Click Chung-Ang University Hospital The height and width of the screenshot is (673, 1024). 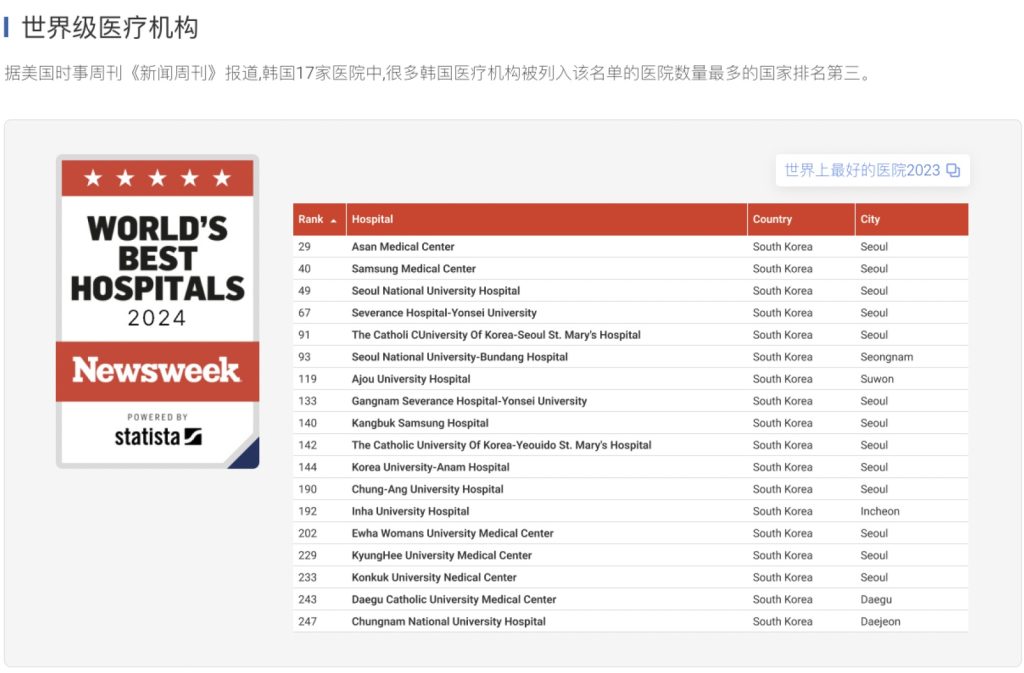click(x=427, y=490)
